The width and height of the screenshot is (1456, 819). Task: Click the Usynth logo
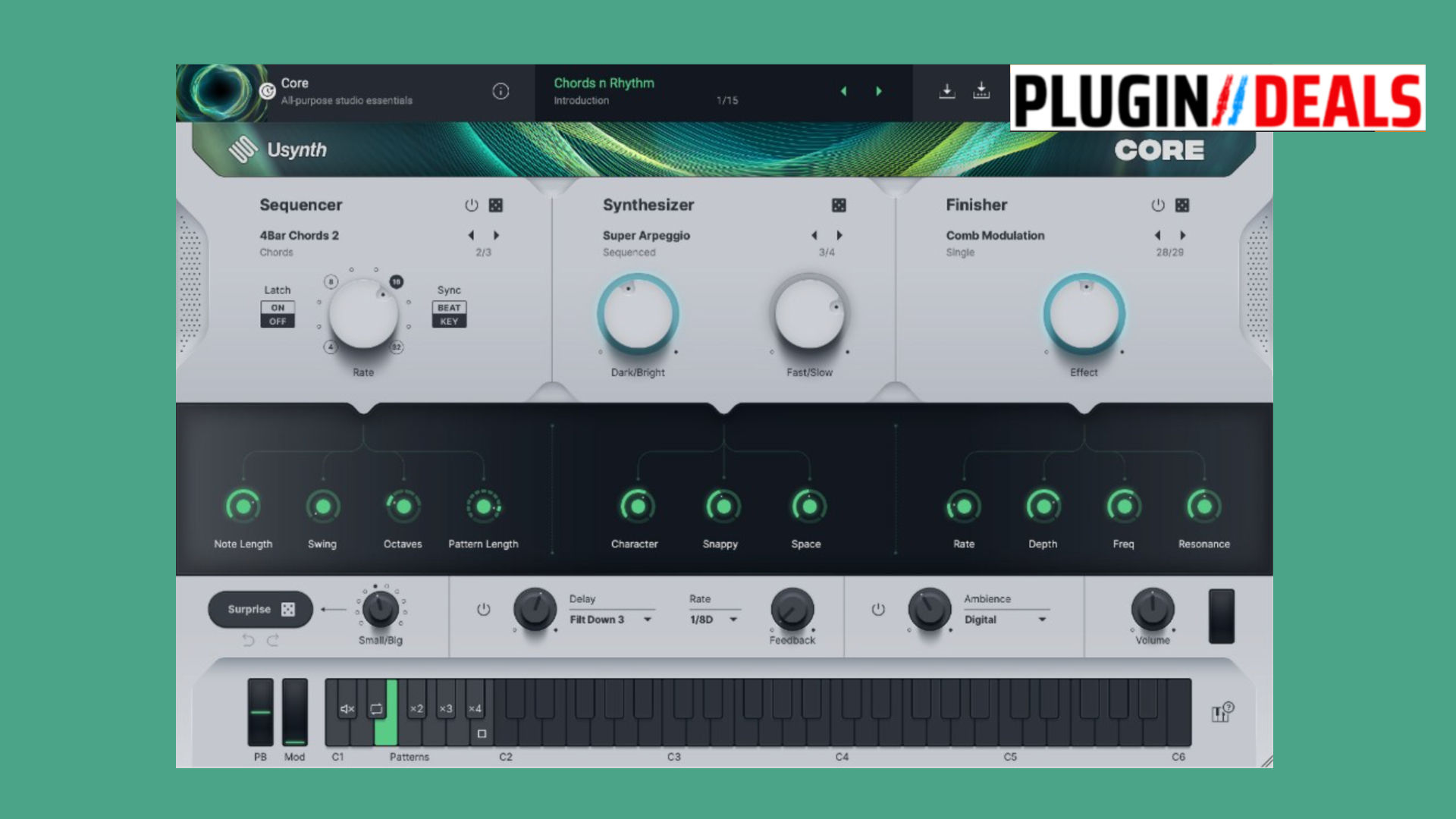point(278,149)
